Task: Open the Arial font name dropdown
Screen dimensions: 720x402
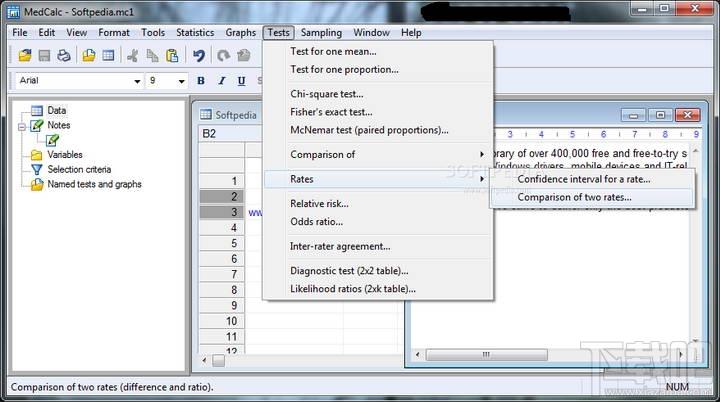Action: click(137, 81)
